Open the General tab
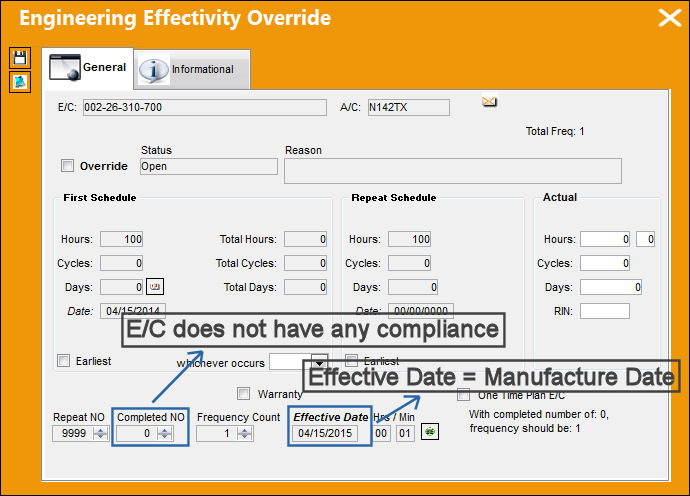The height and width of the screenshot is (496, 690). tap(88, 68)
